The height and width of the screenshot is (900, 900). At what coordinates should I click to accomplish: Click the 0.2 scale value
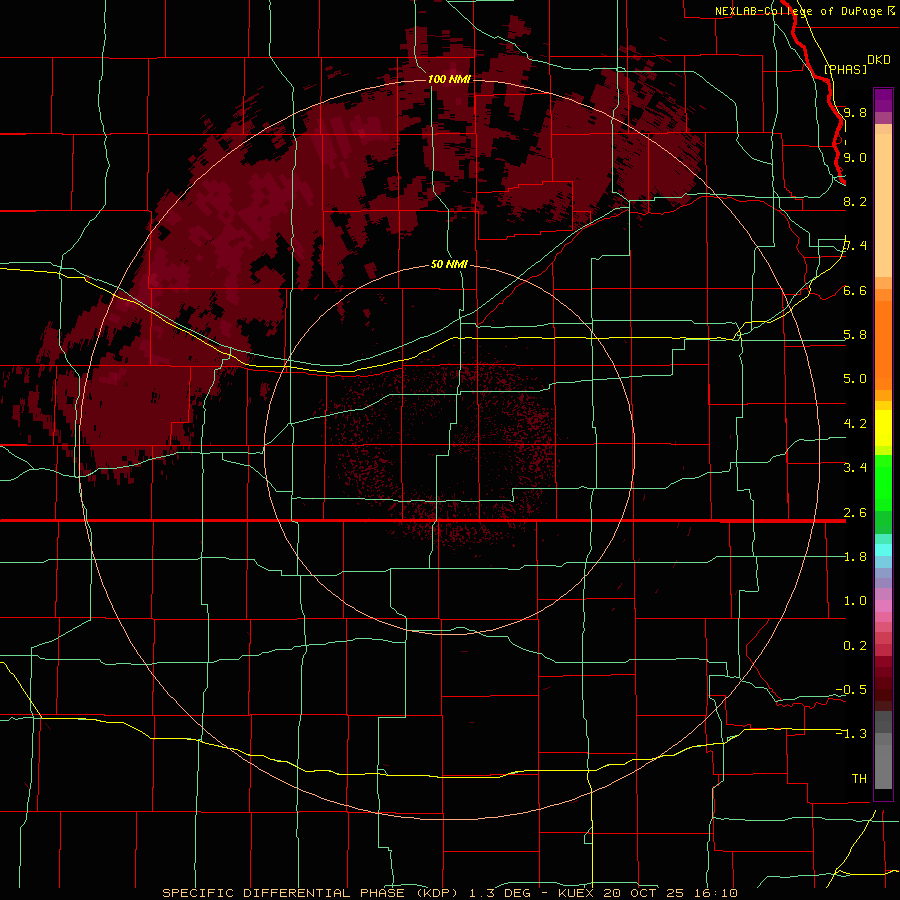click(855, 646)
